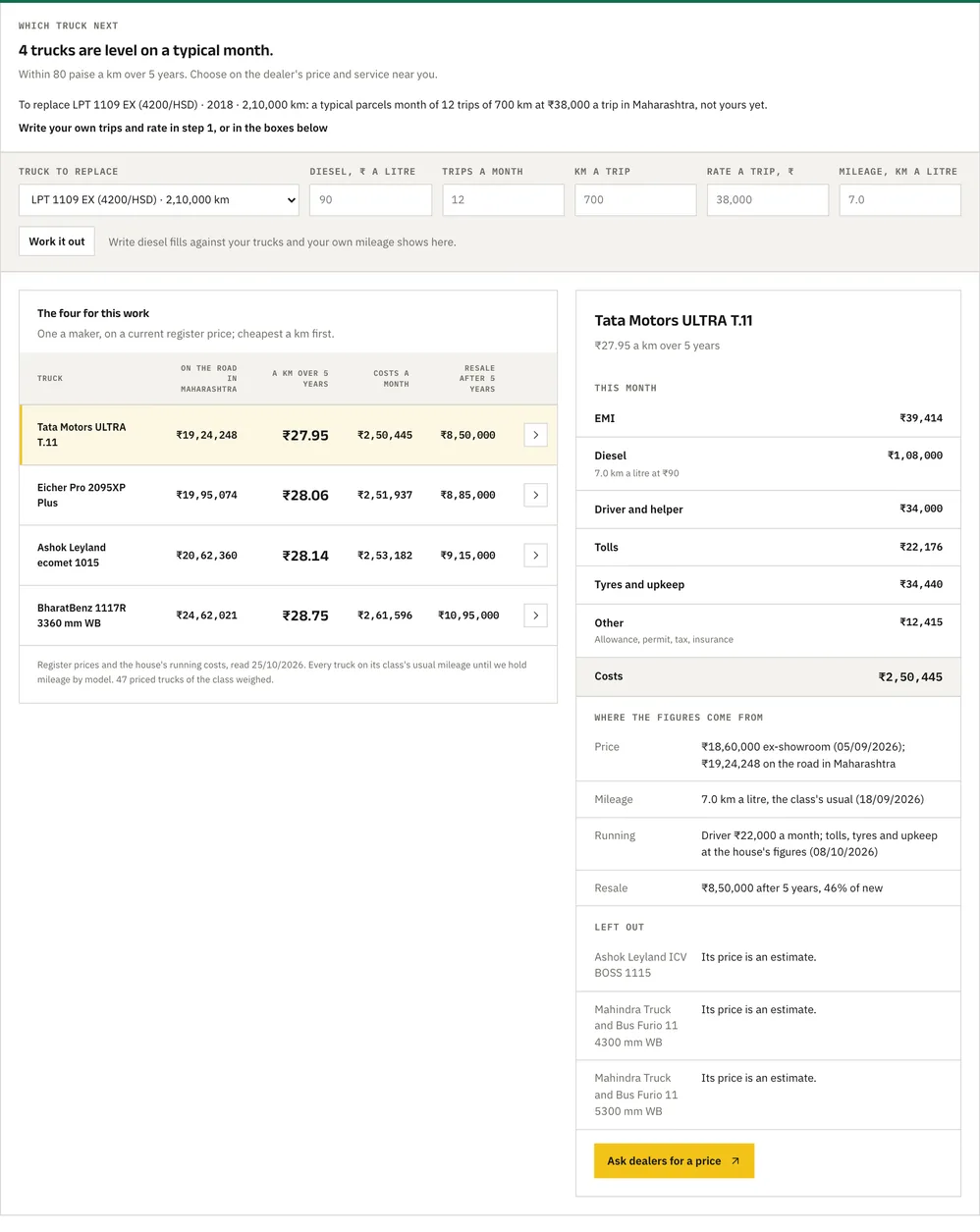Click the ₹10,95,000 resale value

point(468,616)
